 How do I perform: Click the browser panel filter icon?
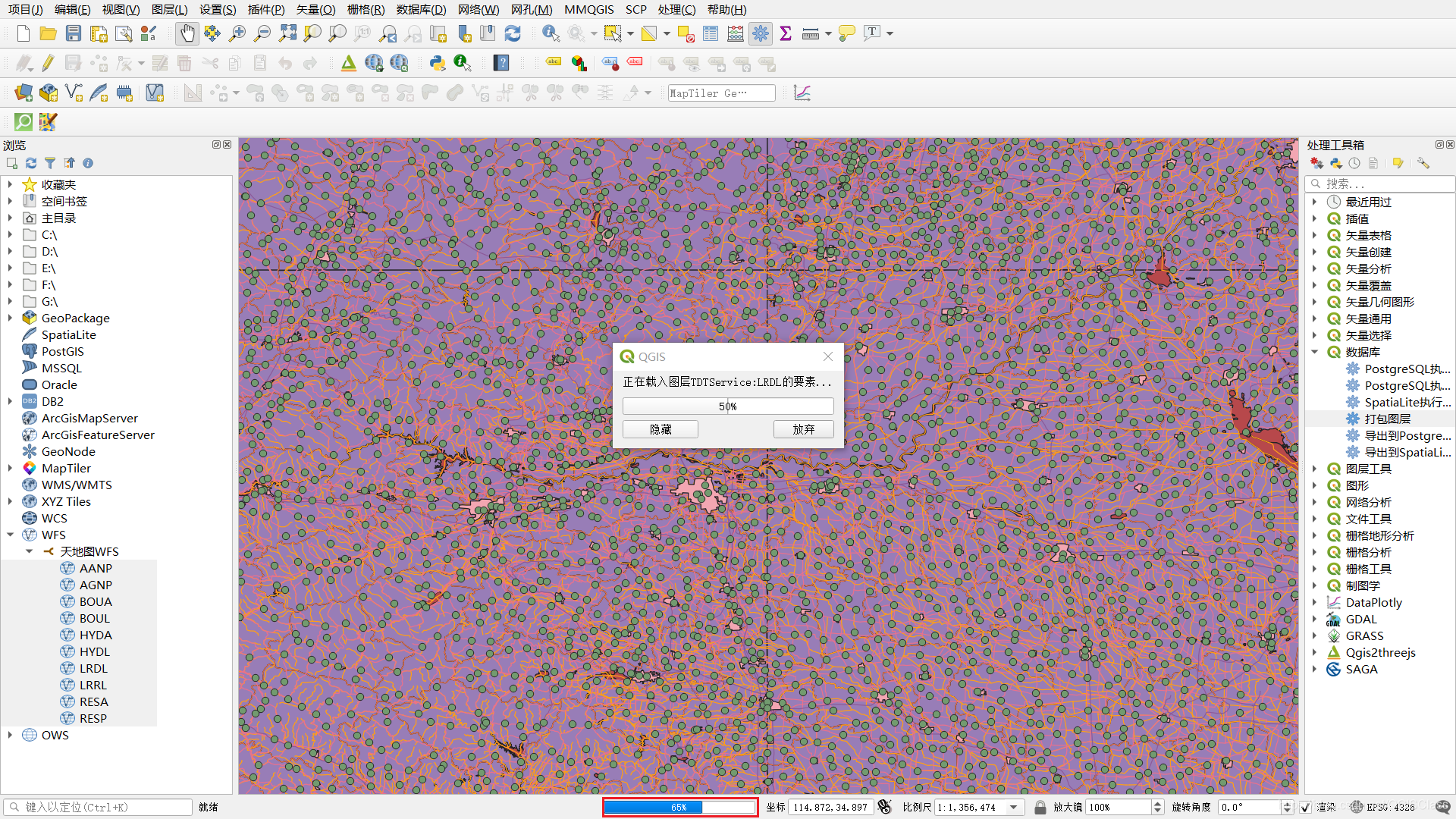pos(50,163)
